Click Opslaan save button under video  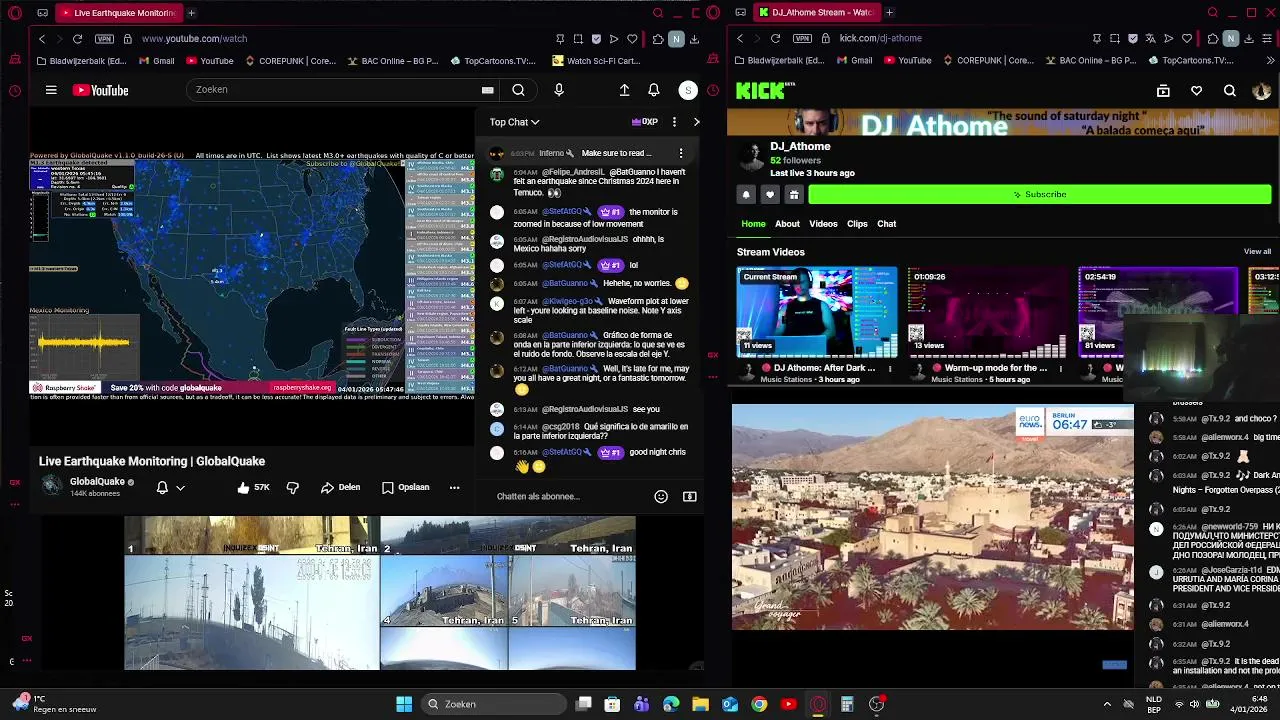405,487
